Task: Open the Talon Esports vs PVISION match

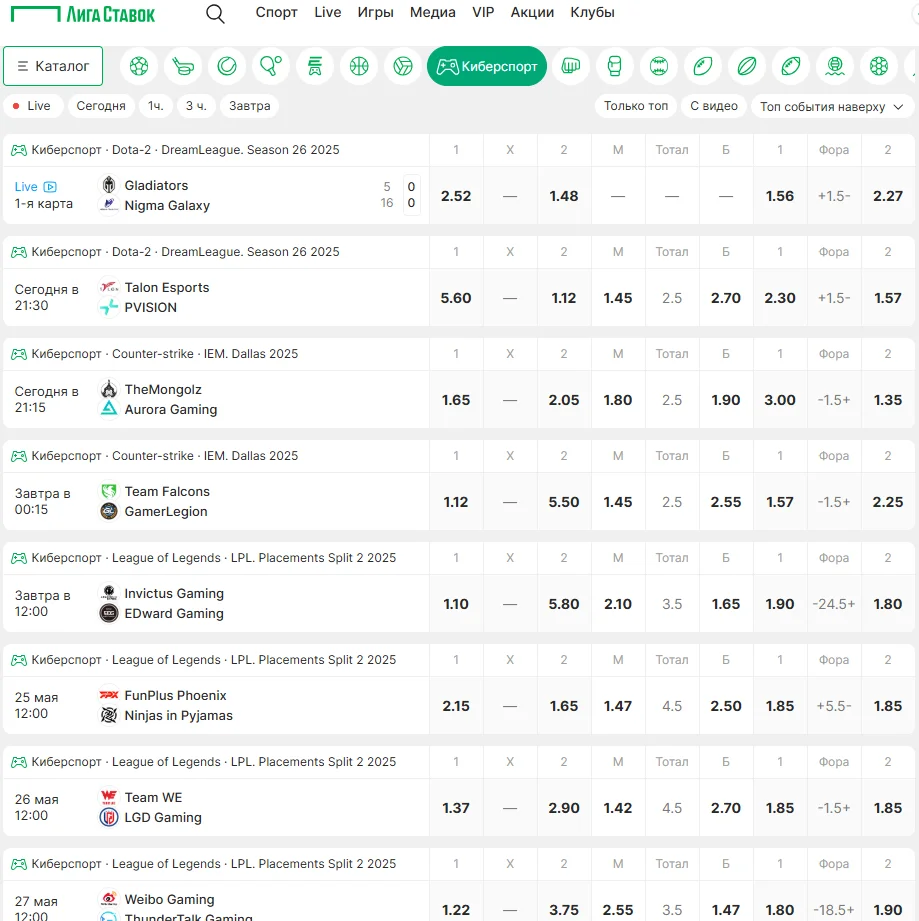Action: click(167, 297)
